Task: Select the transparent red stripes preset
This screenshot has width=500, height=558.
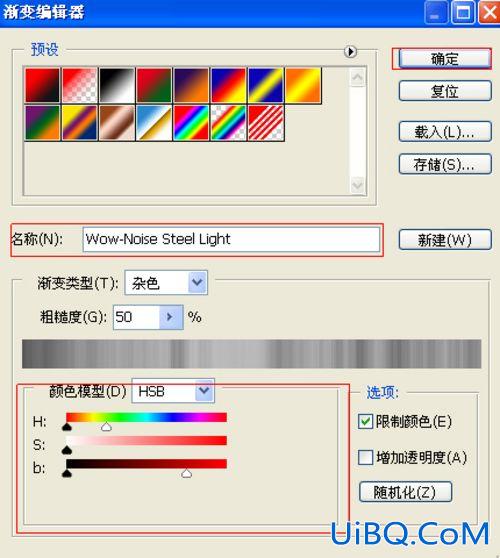Action: [x=266, y=123]
